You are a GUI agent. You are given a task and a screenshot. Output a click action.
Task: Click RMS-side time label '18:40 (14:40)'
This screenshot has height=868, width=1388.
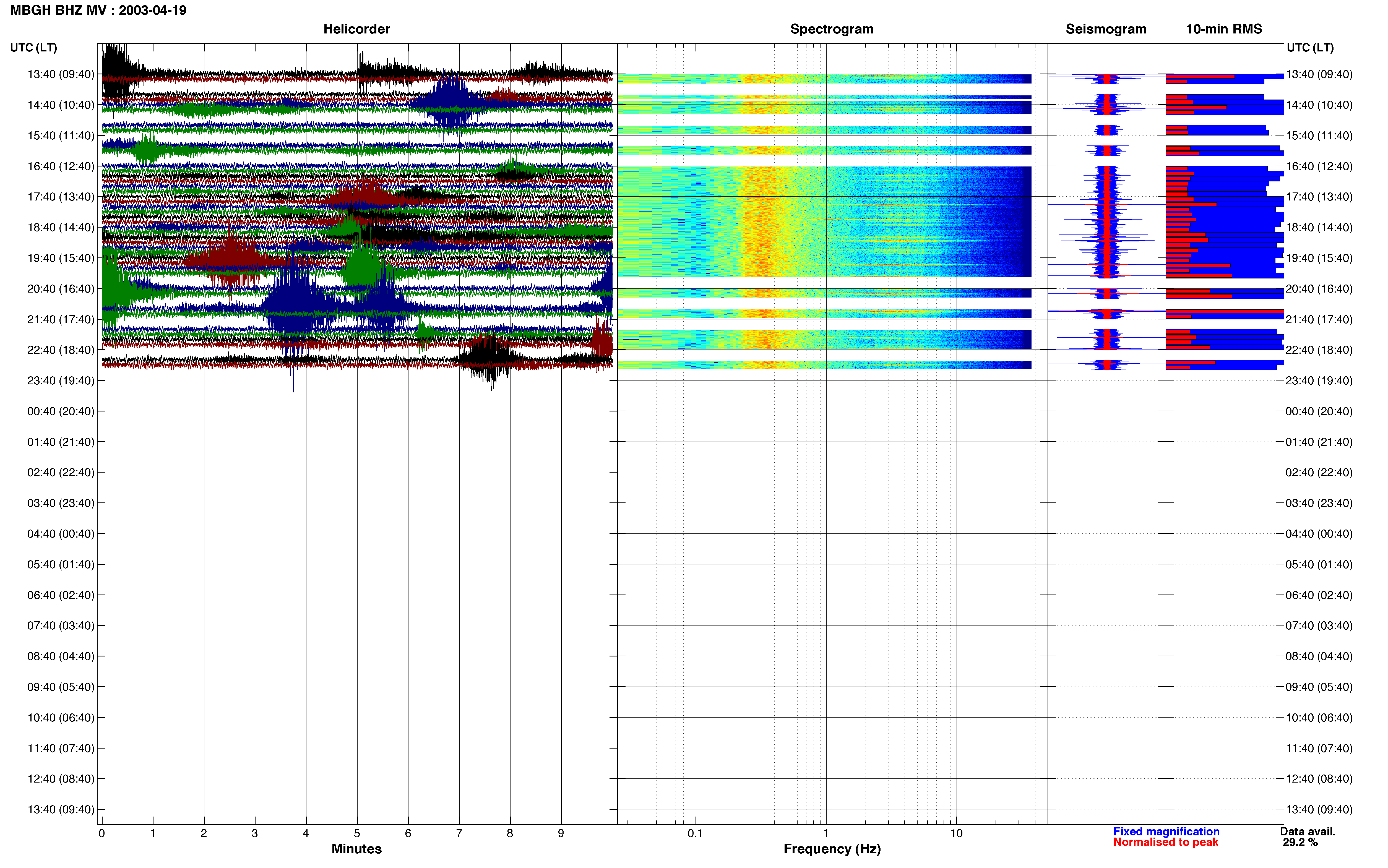(x=1319, y=227)
